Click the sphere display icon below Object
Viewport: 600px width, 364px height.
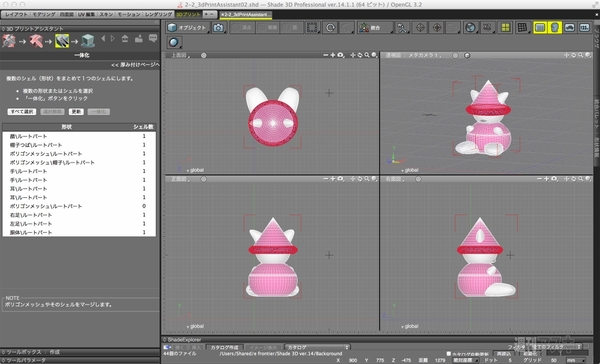[174, 42]
